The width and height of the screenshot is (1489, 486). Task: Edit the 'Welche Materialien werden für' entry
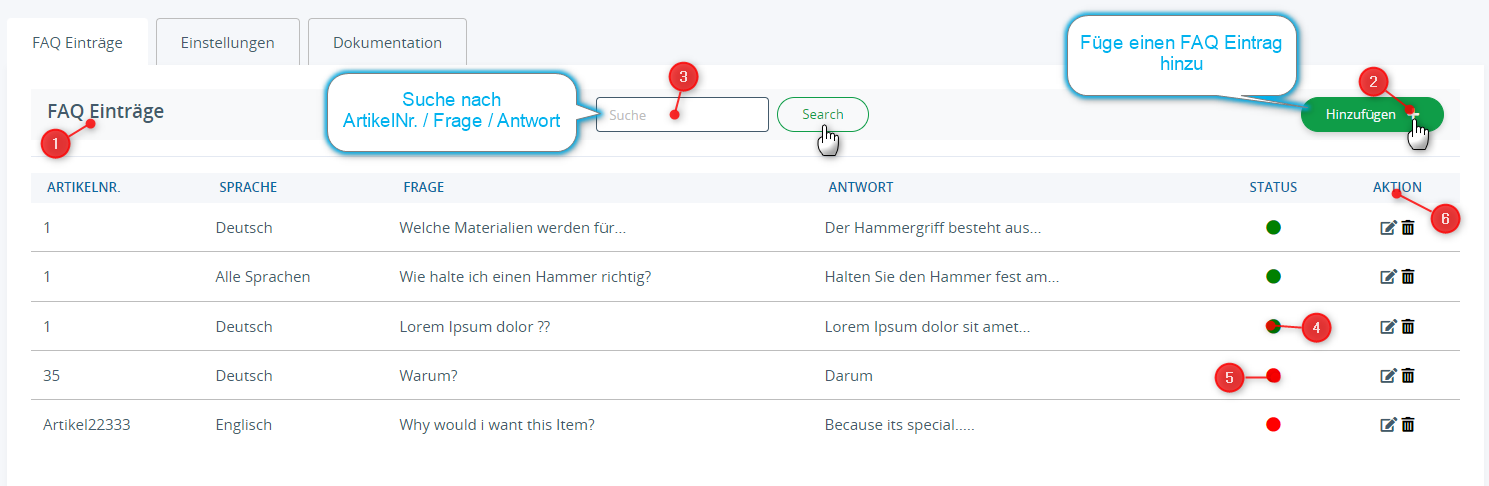pyautogui.click(x=1388, y=228)
